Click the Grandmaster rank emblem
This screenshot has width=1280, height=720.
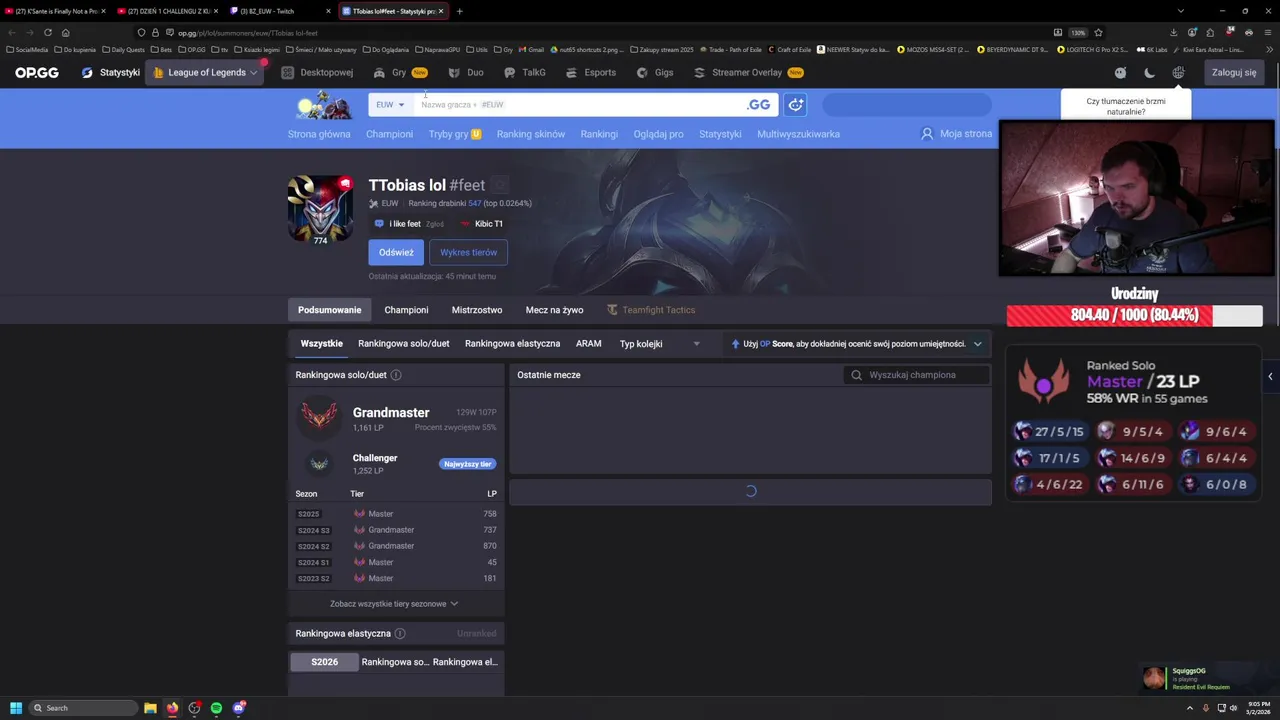point(319,415)
